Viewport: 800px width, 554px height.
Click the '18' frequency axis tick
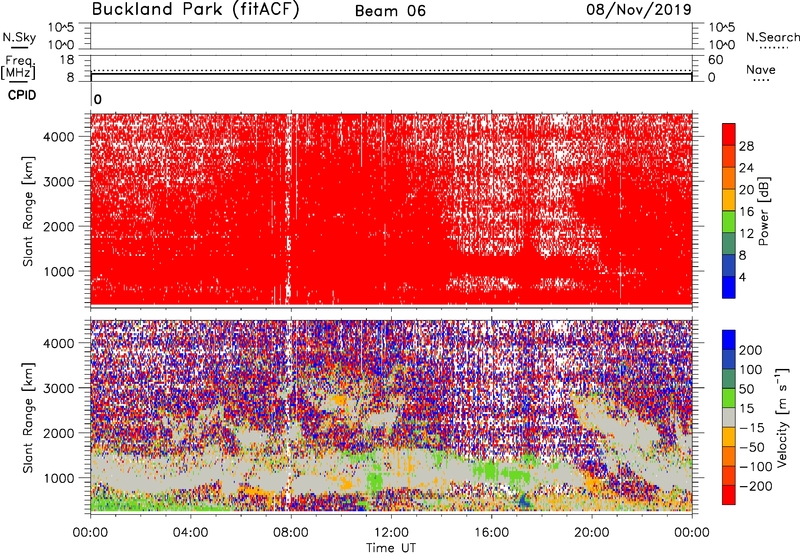67,59
